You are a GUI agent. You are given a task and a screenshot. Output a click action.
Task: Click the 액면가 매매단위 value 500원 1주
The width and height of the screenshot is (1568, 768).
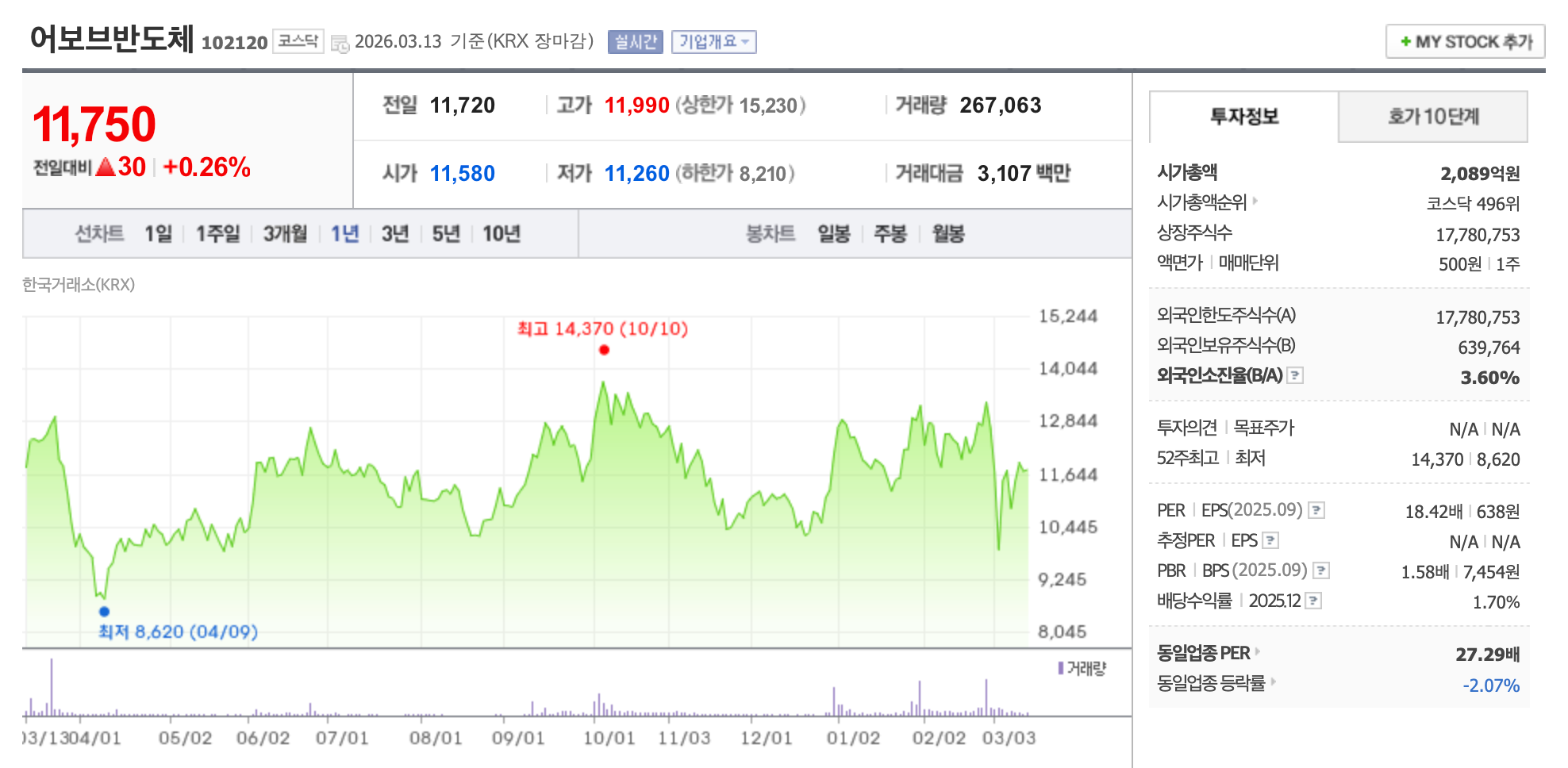coord(1479,264)
